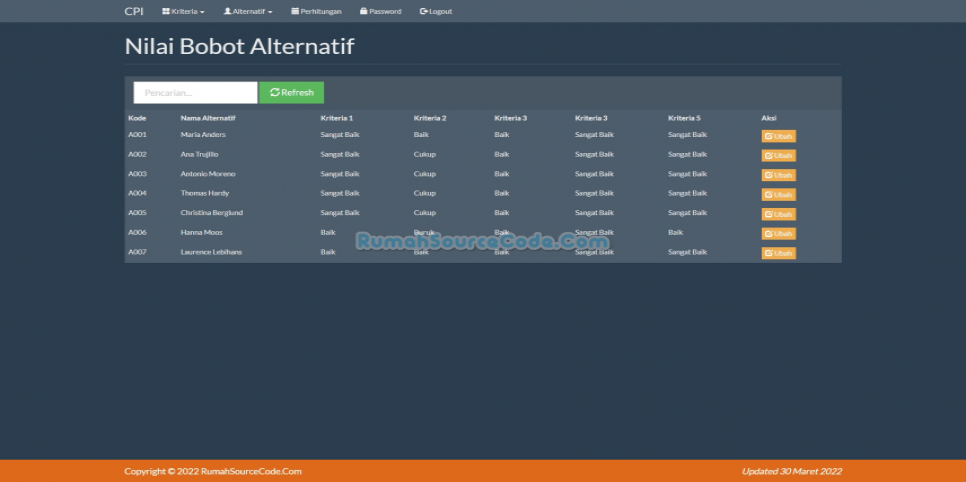Open the Password menu item
This screenshot has height=482, width=966.
point(380,11)
